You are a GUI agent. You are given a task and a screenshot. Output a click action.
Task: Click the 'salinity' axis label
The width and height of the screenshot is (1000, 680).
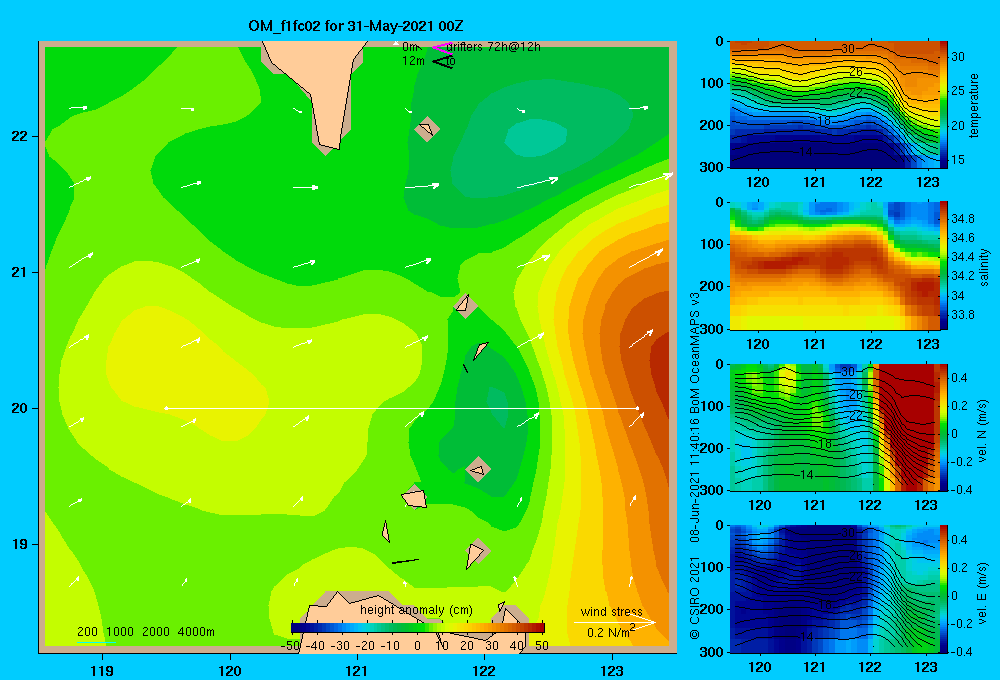[x=985, y=267]
